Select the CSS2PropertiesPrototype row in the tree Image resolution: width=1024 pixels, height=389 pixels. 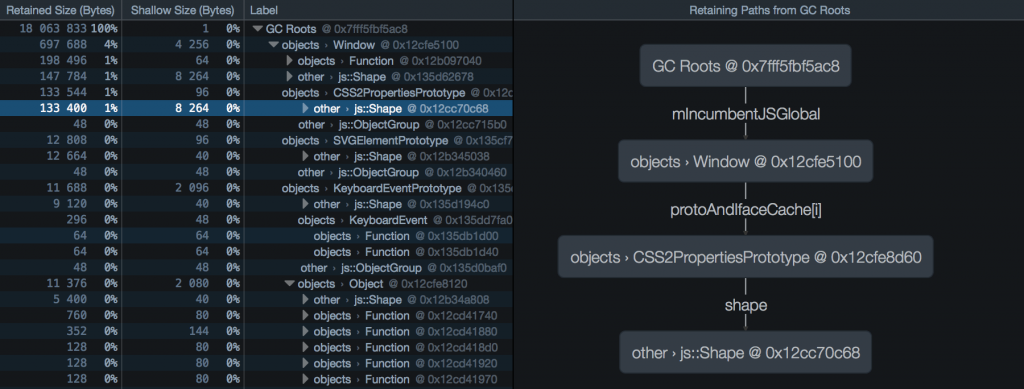(257, 93)
